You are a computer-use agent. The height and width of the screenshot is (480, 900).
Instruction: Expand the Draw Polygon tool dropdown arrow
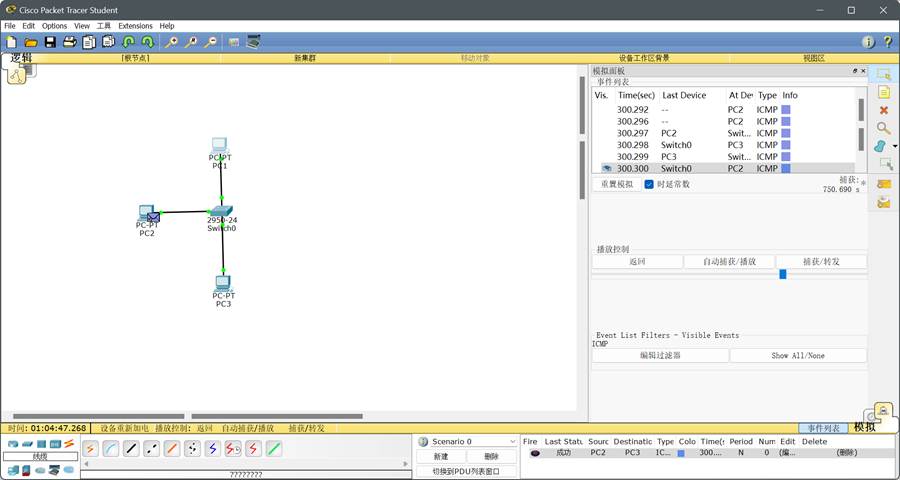[x=895, y=147]
